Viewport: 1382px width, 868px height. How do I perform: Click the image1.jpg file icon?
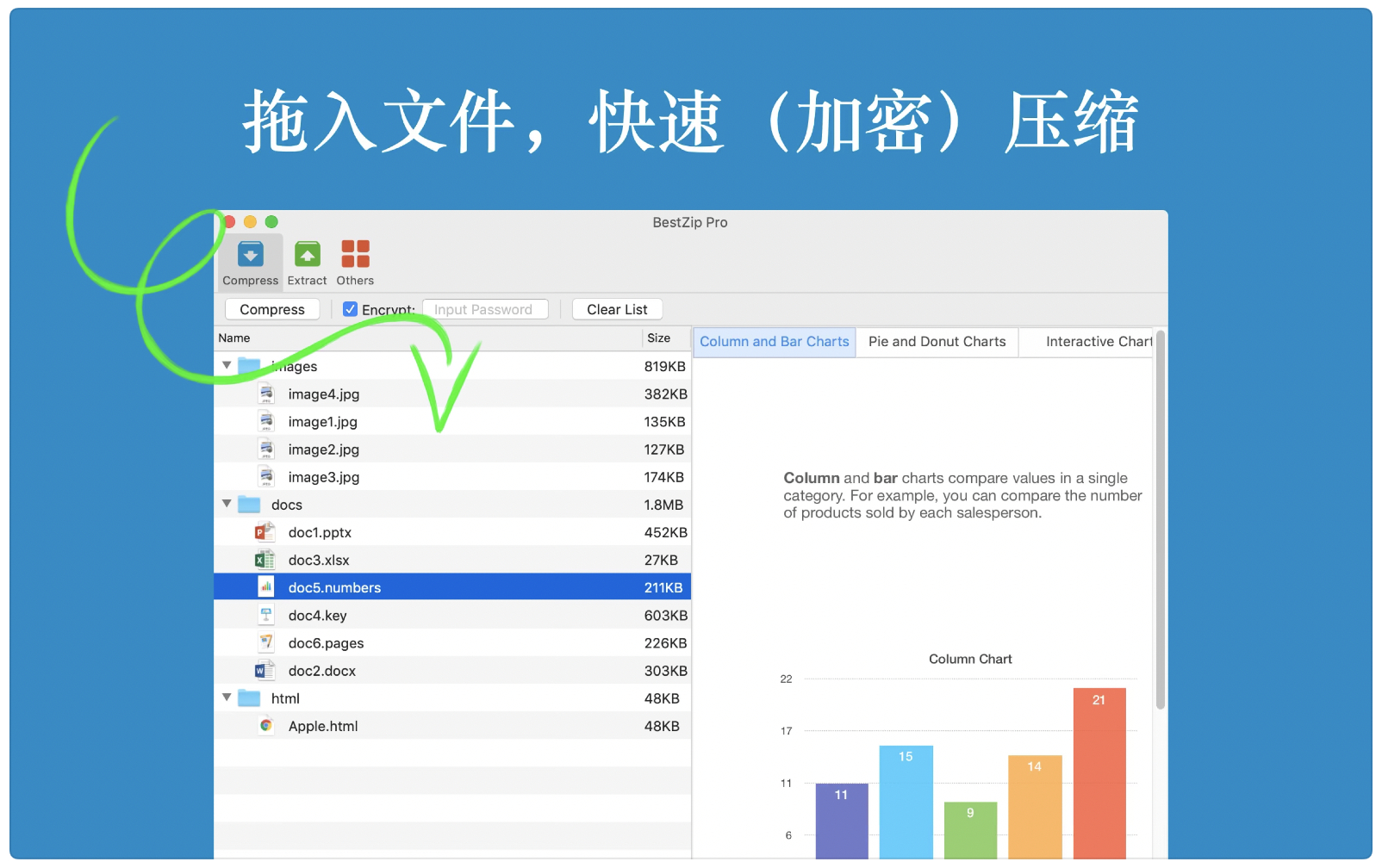pyautogui.click(x=267, y=422)
